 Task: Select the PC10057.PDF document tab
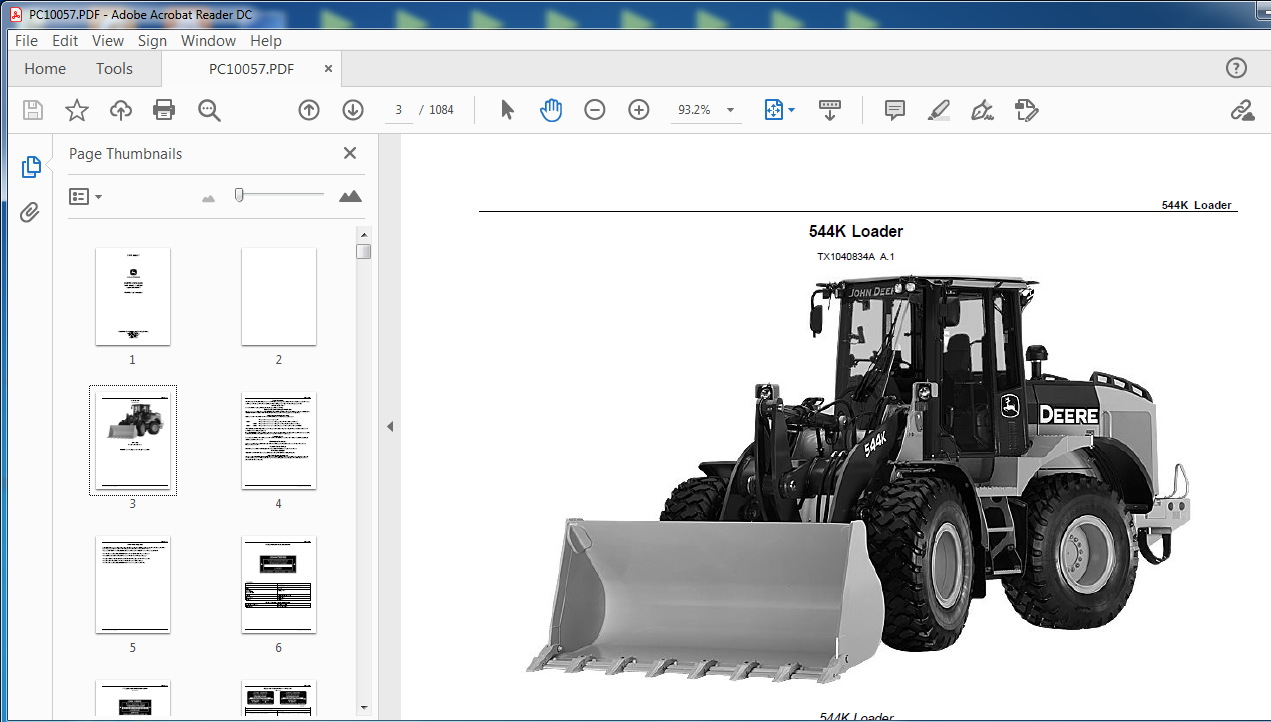pyautogui.click(x=251, y=69)
